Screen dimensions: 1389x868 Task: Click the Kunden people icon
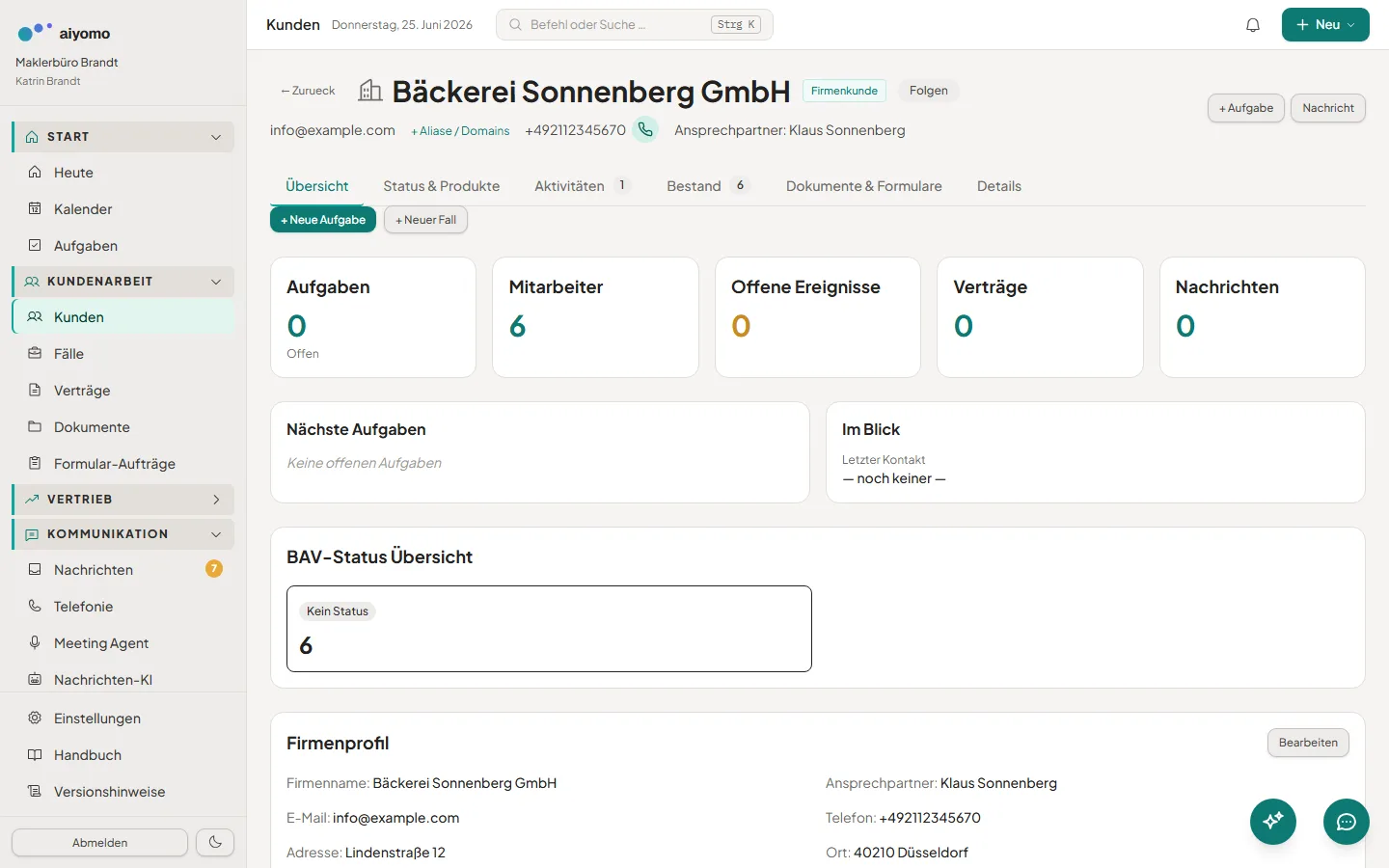click(35, 316)
